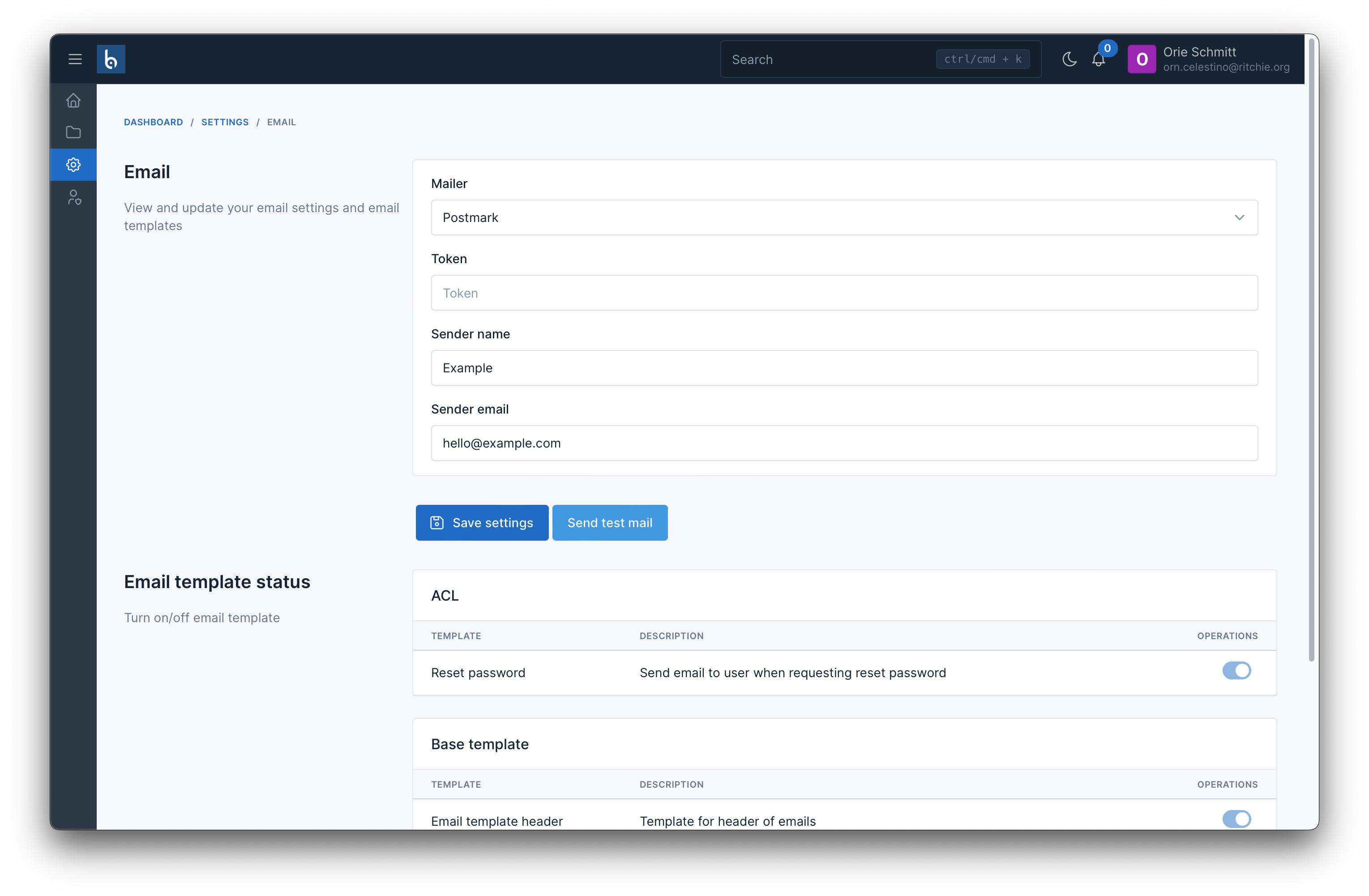
Task: Switch to dark mode with moon icon
Action: click(x=1070, y=59)
